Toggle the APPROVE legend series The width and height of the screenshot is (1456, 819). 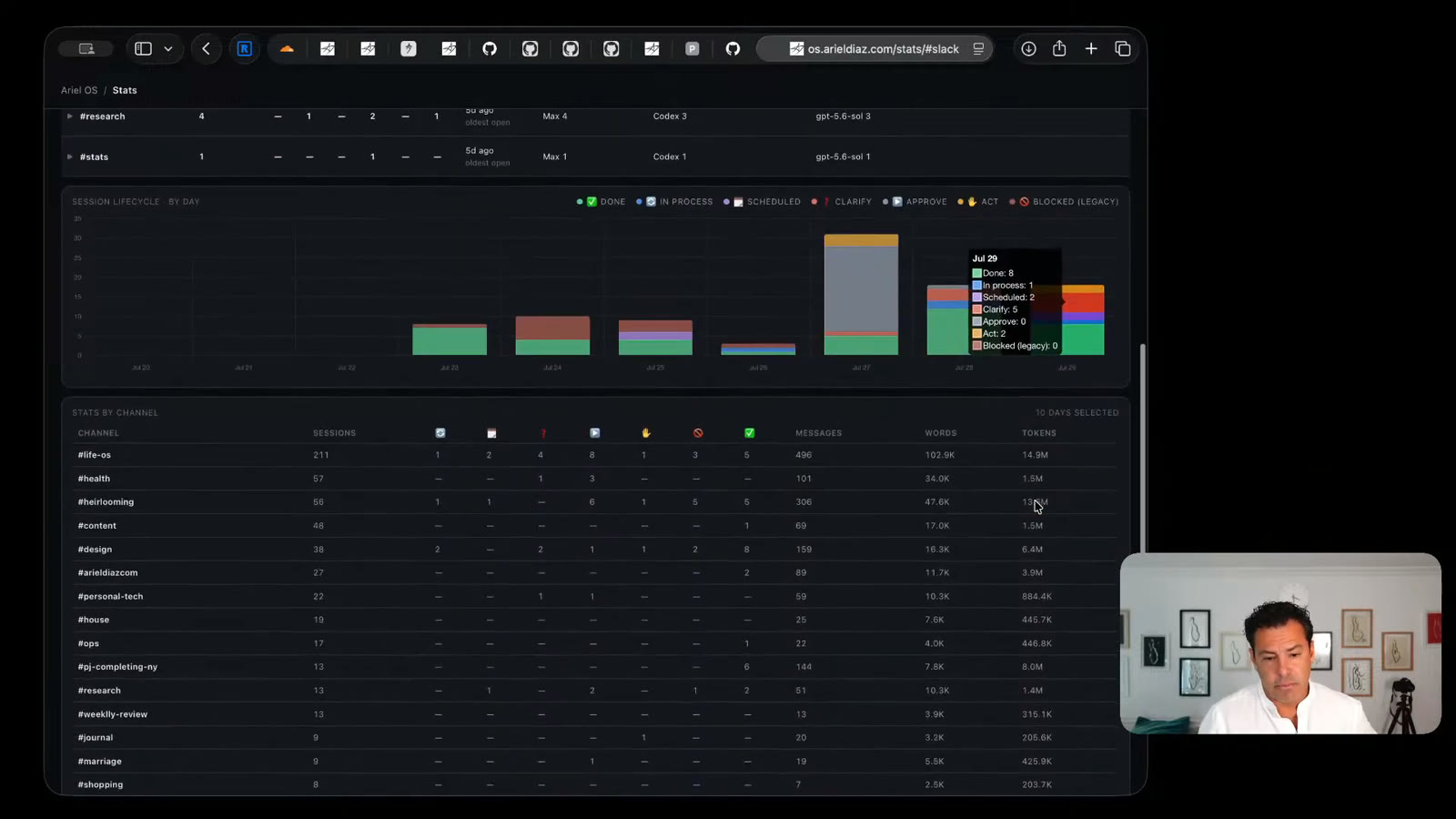point(915,202)
